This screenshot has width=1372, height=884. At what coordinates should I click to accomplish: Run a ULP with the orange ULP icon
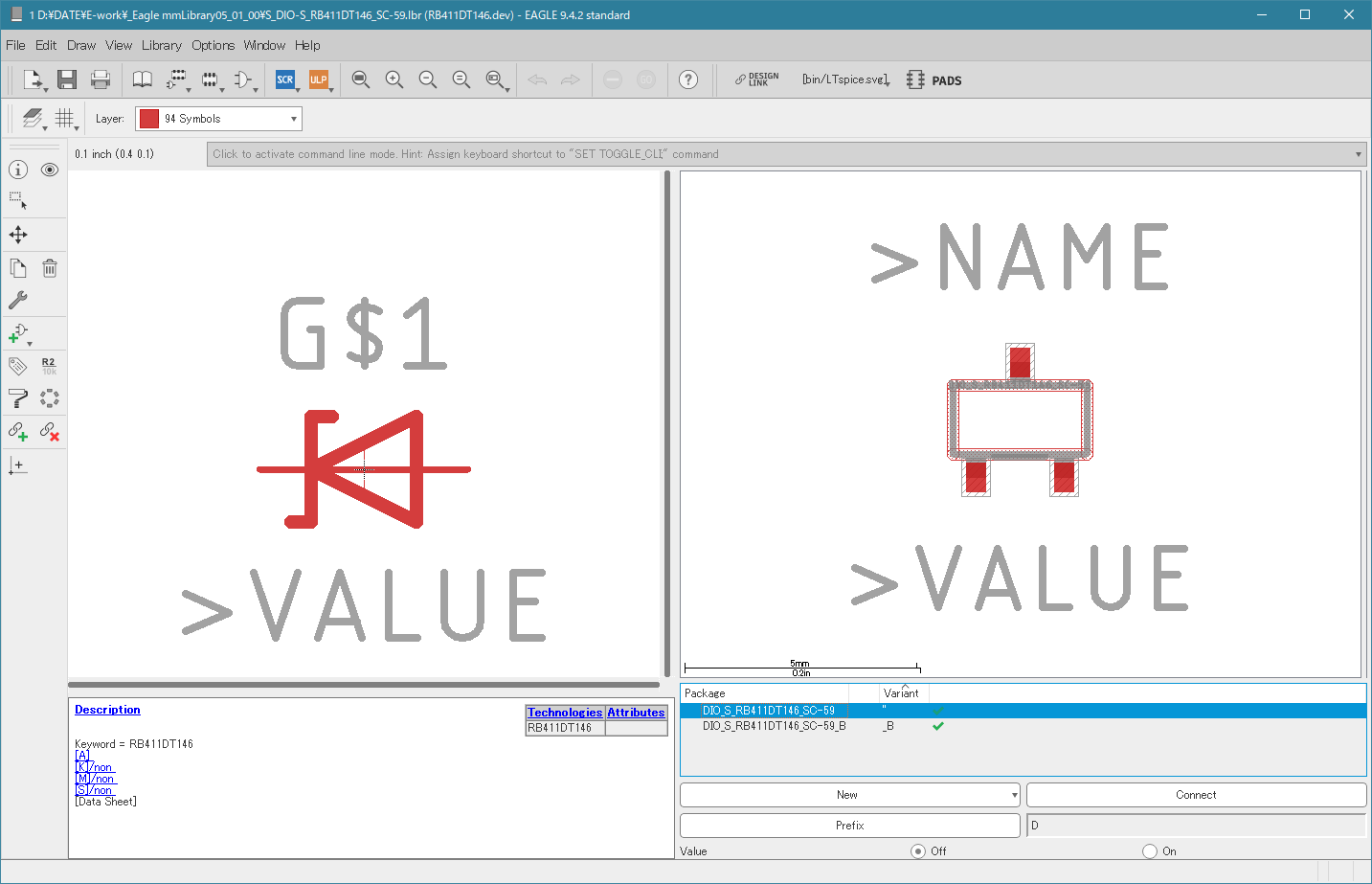(x=318, y=79)
